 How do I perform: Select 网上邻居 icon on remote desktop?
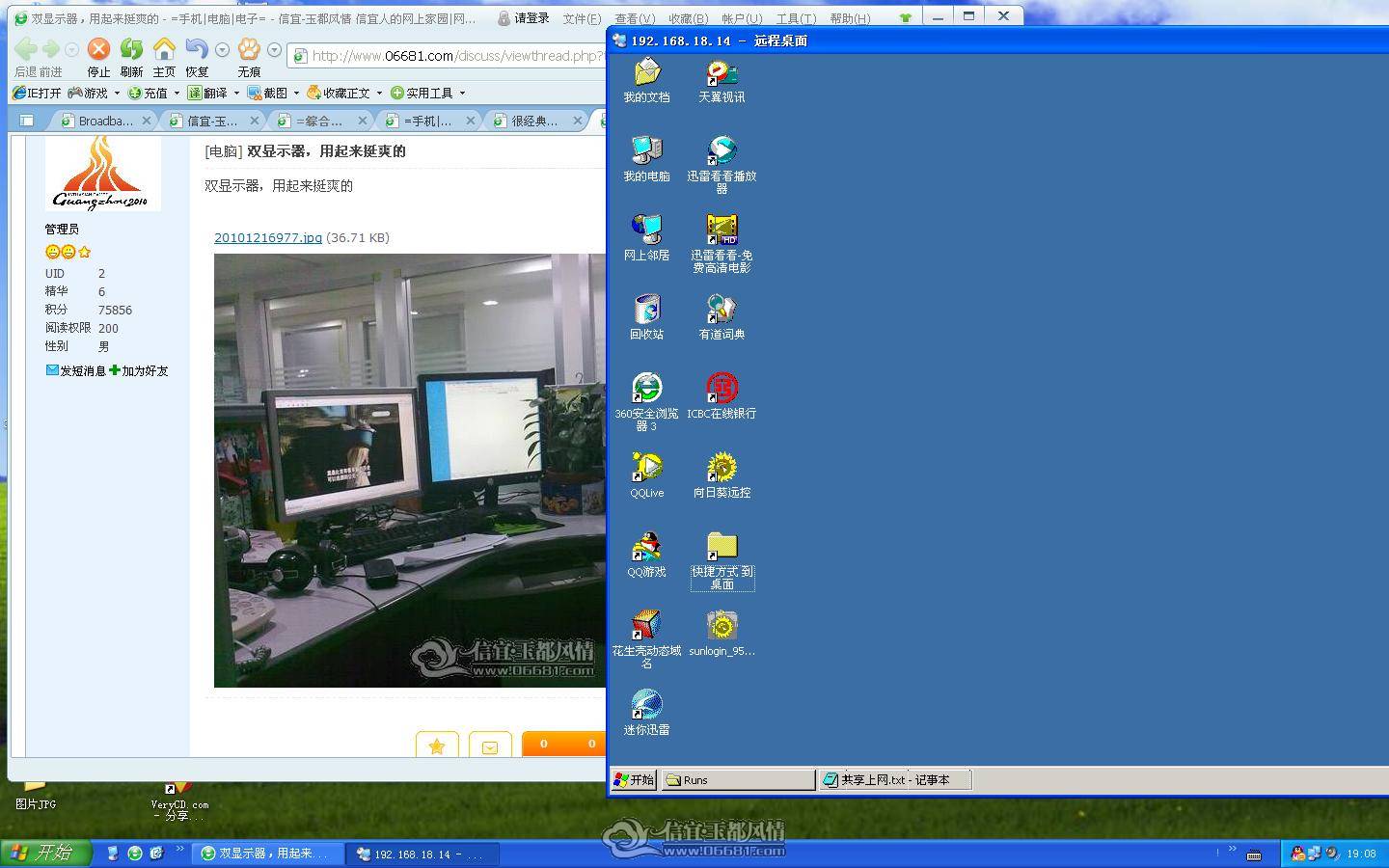[x=646, y=239]
